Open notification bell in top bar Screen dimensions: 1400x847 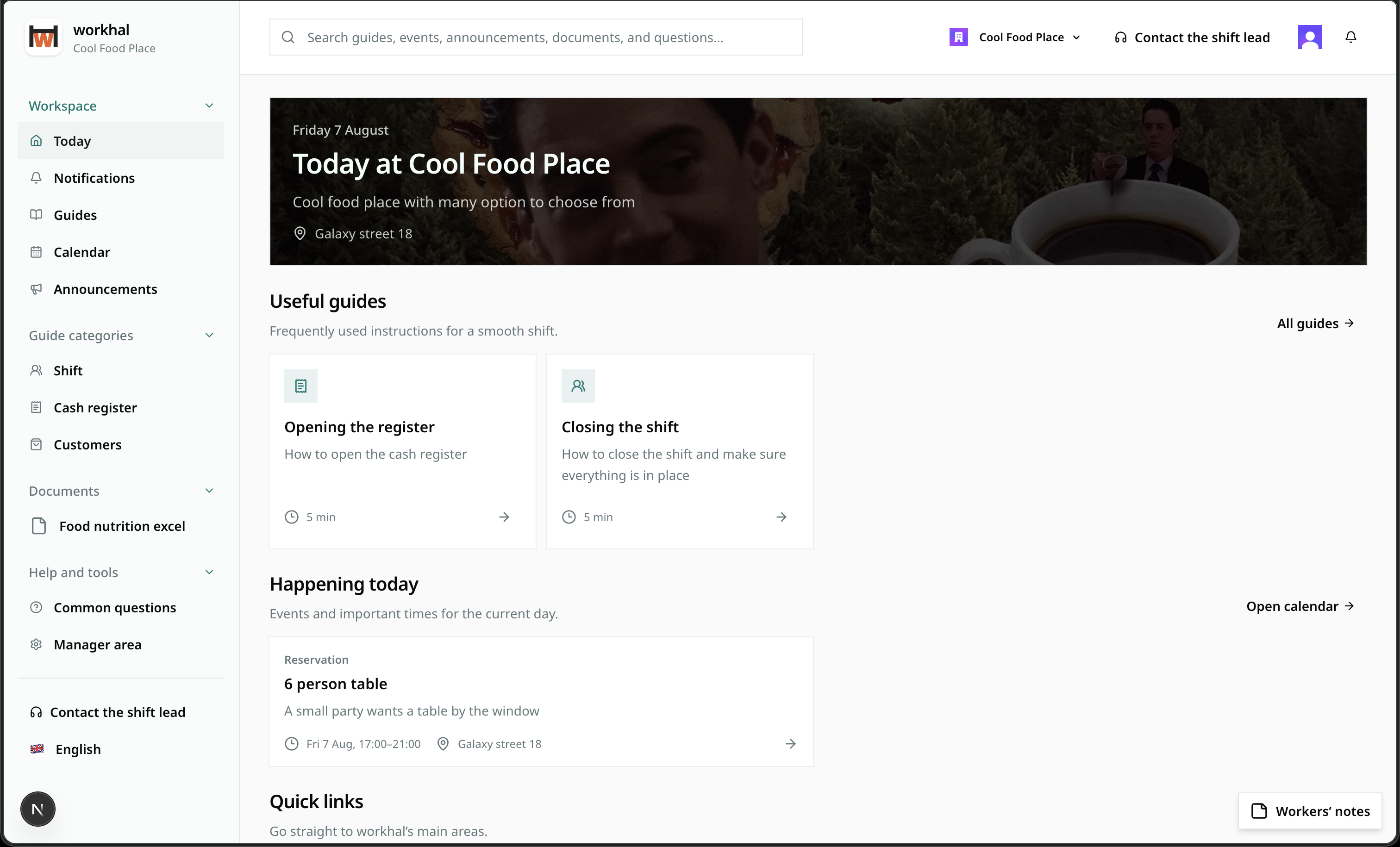coord(1350,37)
